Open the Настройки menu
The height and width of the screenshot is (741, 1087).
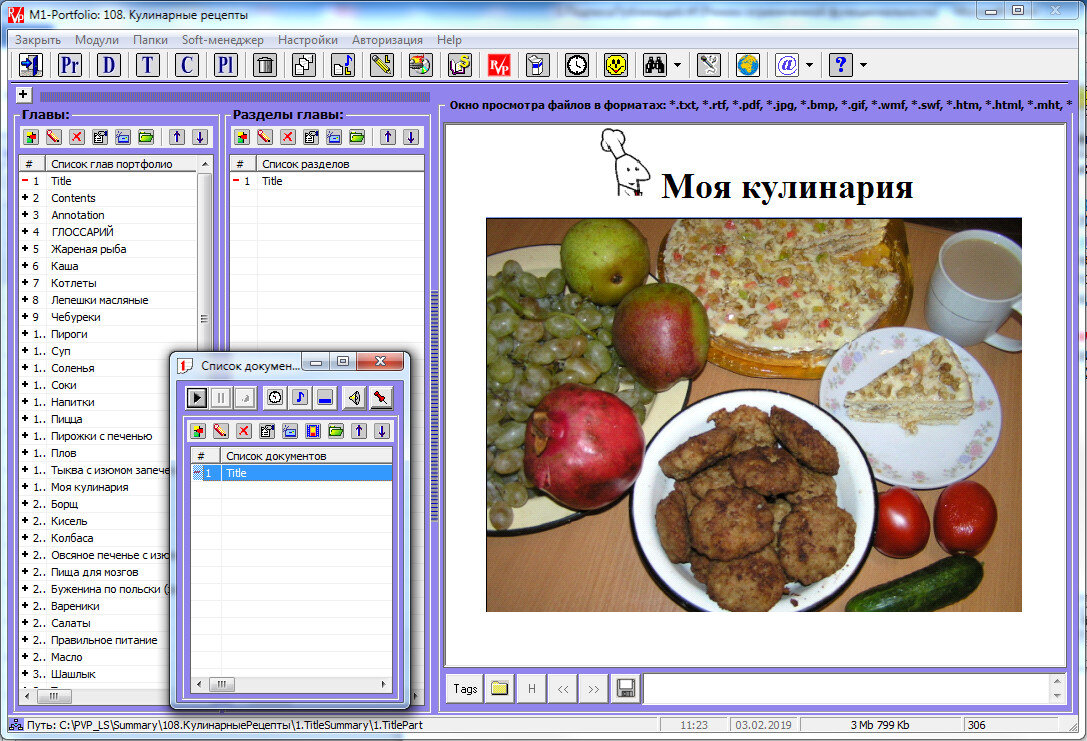(x=307, y=40)
